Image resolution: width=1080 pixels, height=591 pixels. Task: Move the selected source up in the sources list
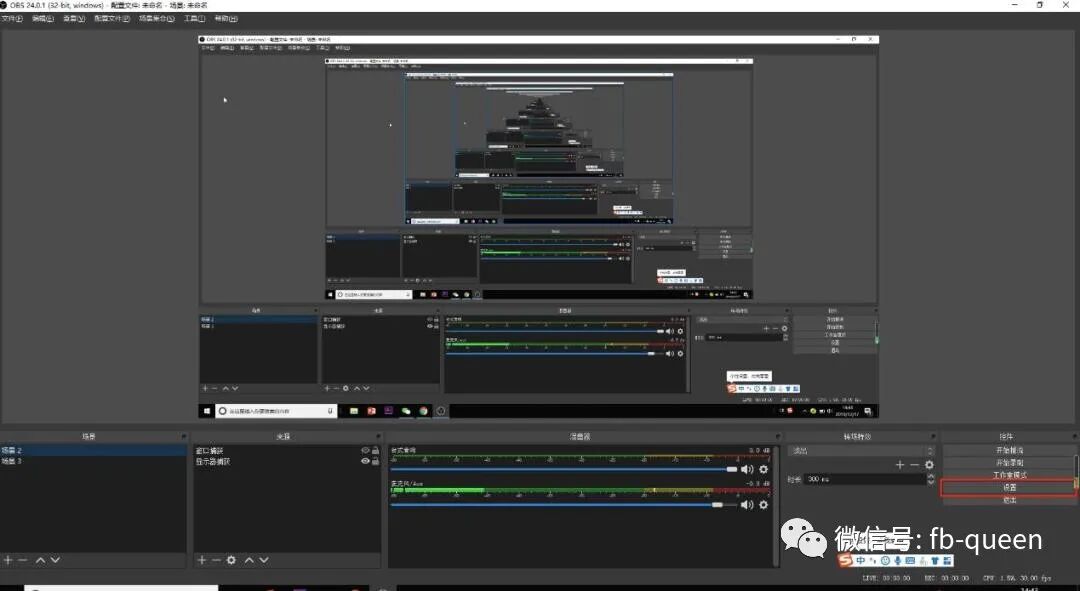point(249,560)
